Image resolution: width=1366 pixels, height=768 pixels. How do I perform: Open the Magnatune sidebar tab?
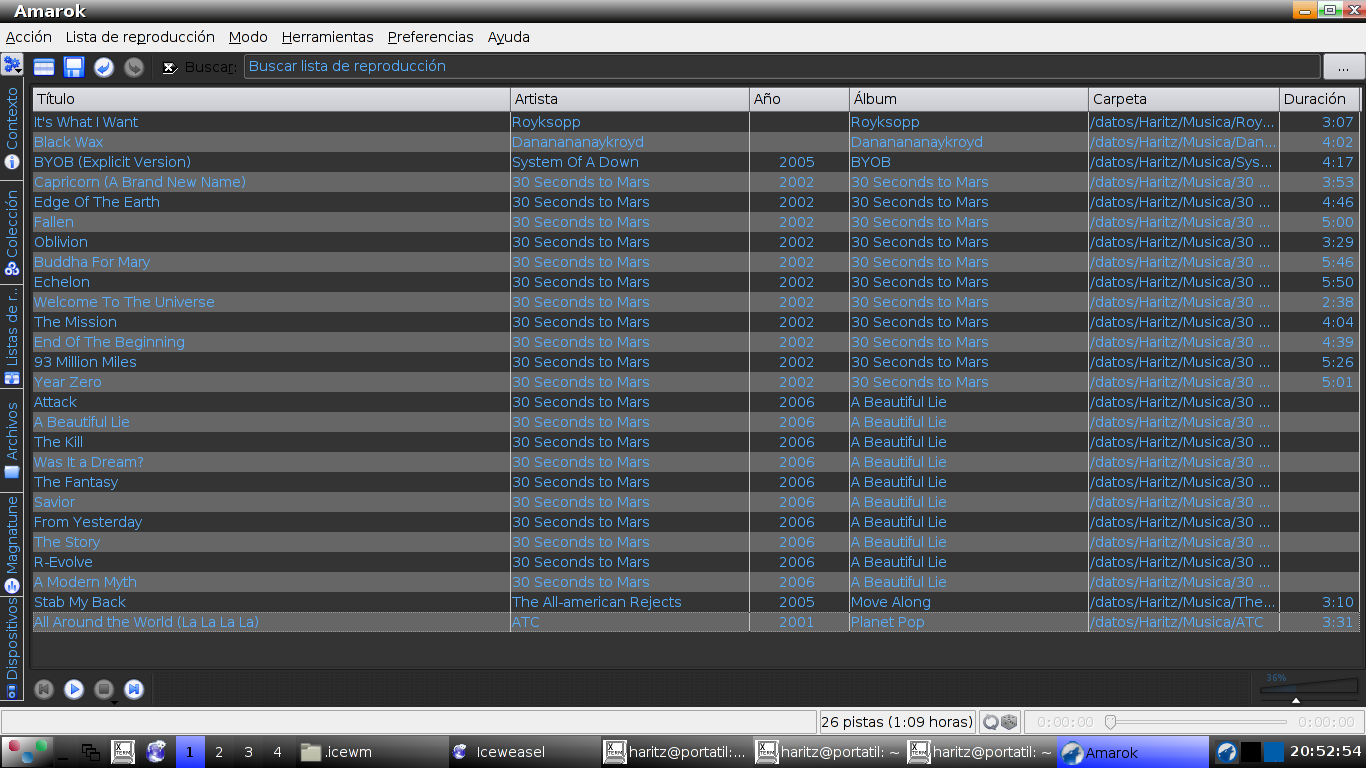coord(12,544)
